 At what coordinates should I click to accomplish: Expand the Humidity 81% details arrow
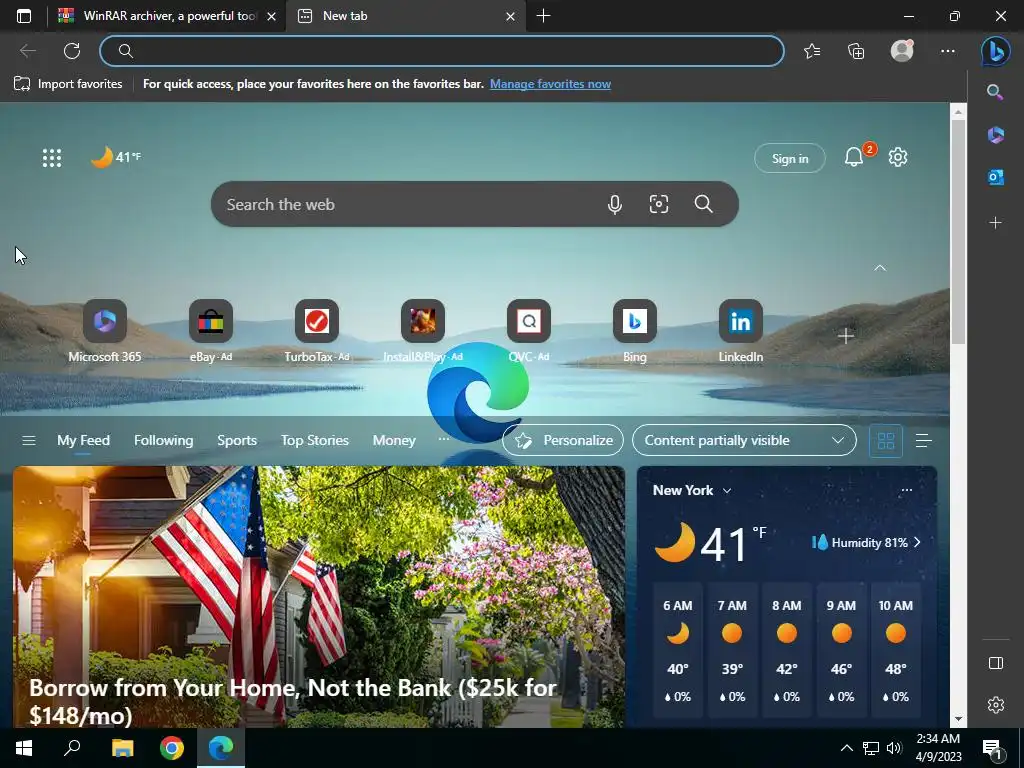coord(917,543)
